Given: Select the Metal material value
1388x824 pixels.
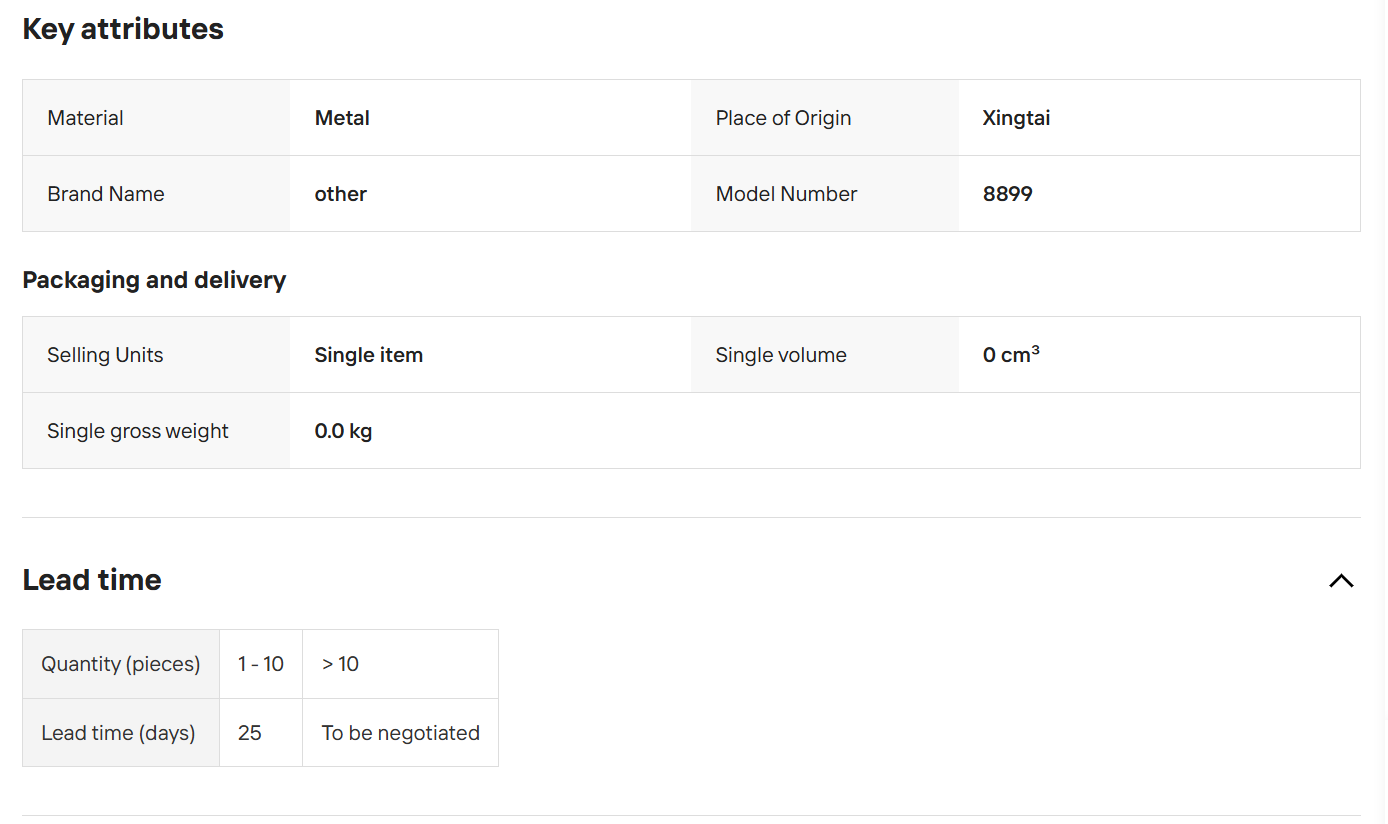Looking at the screenshot, I should (x=342, y=118).
